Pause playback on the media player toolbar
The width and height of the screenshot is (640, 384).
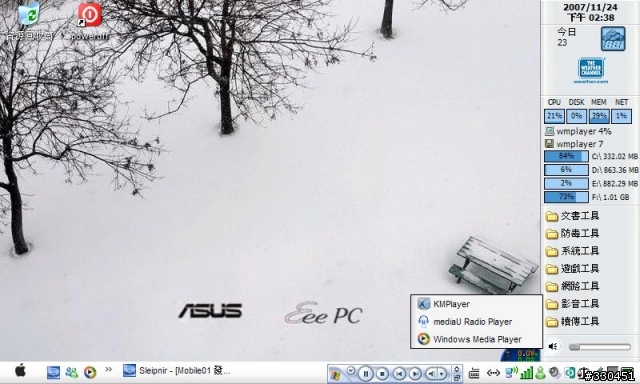click(366, 373)
